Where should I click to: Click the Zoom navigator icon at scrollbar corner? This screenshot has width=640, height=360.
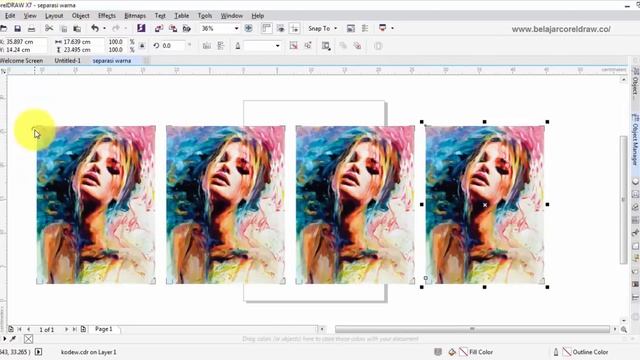[x=624, y=329]
